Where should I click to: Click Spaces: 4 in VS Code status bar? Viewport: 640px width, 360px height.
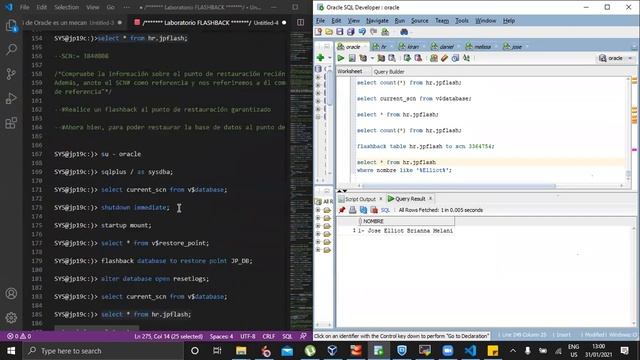(x=222, y=336)
